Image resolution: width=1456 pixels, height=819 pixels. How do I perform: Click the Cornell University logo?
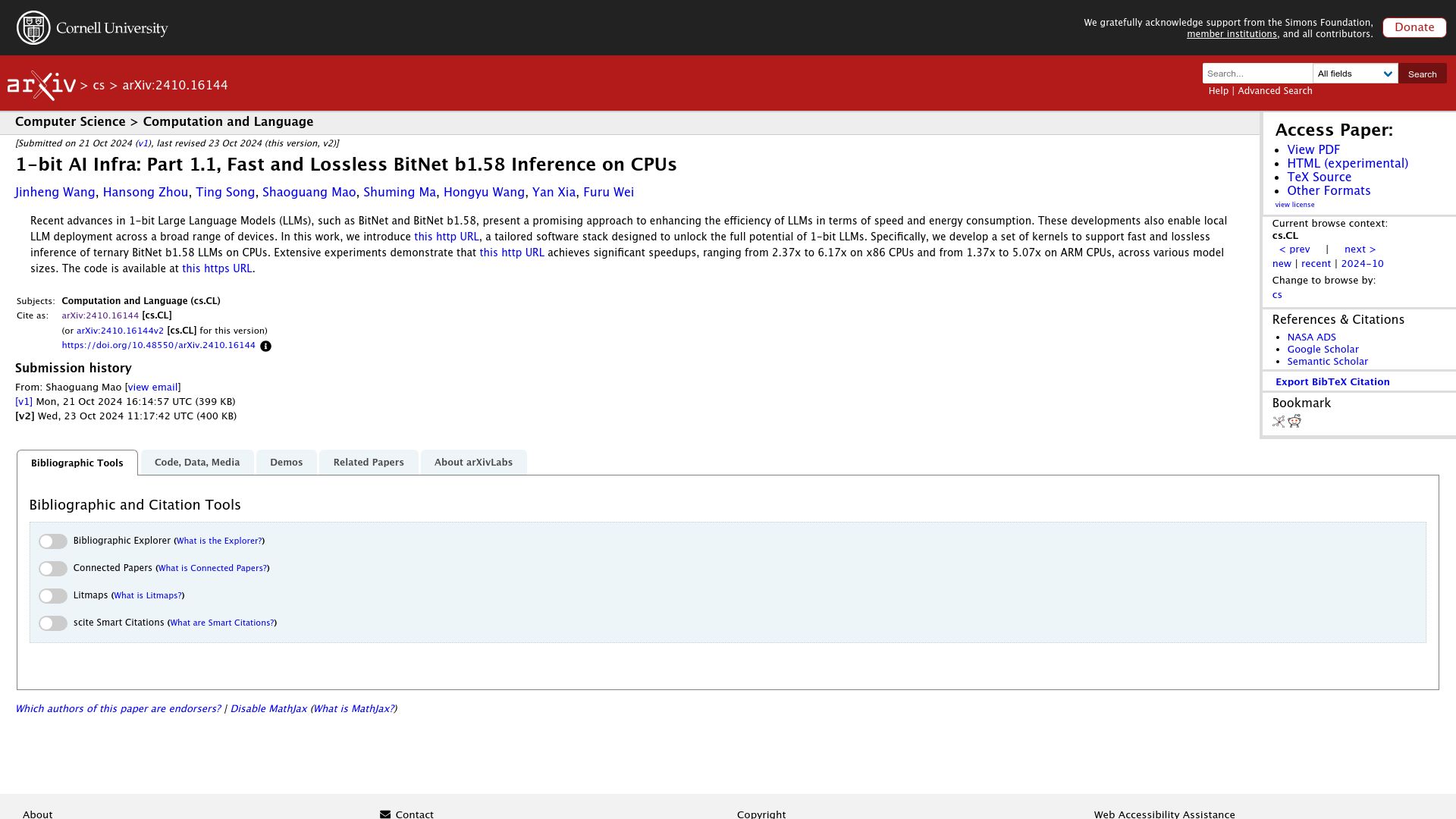[x=92, y=28]
